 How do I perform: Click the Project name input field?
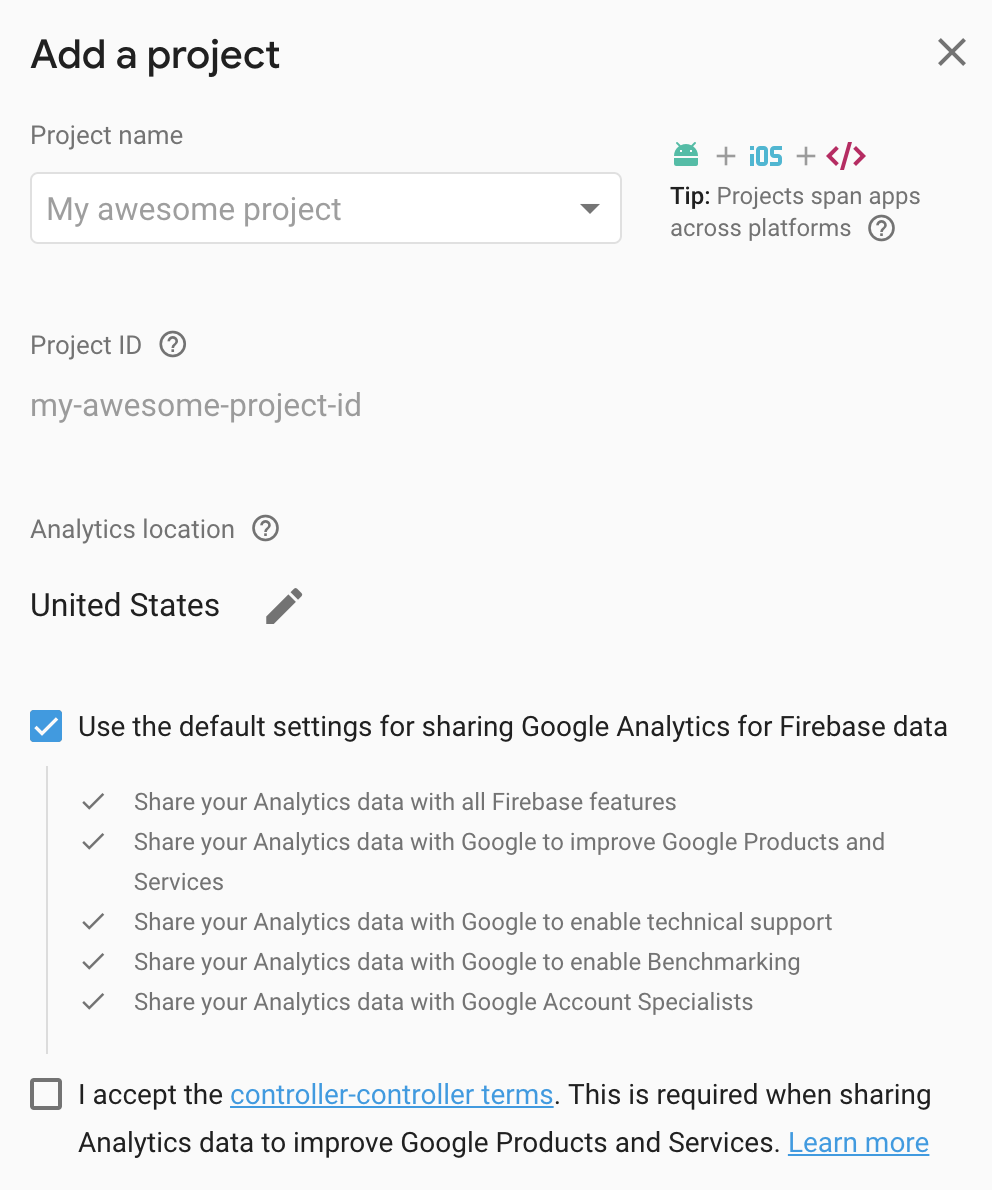pyautogui.click(x=300, y=209)
